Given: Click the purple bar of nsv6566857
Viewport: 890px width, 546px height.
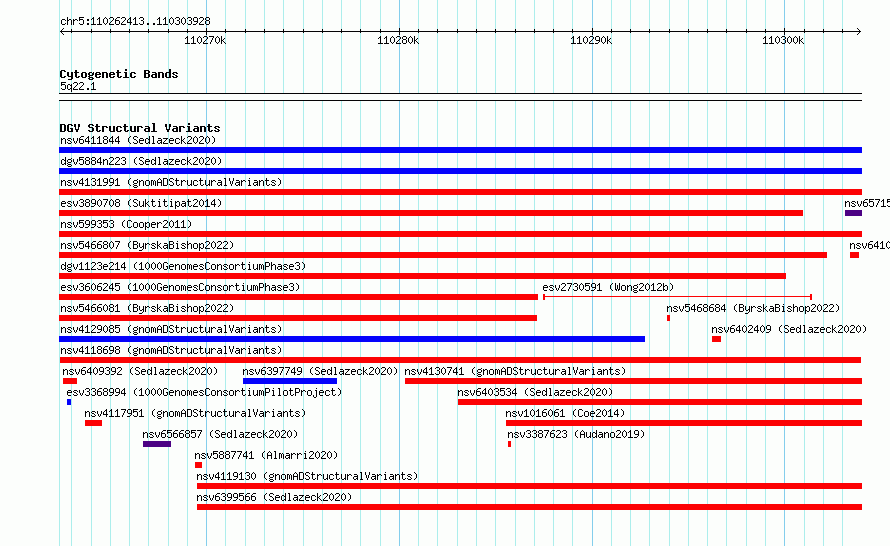Looking at the screenshot, I should (x=157, y=444).
